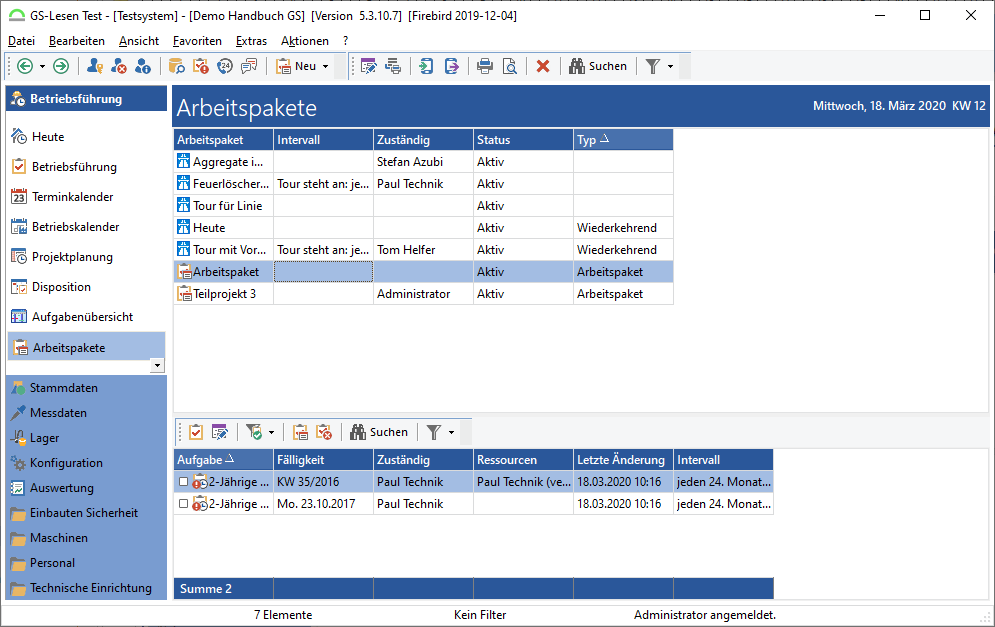Click the user key (login) icon

pos(95,66)
